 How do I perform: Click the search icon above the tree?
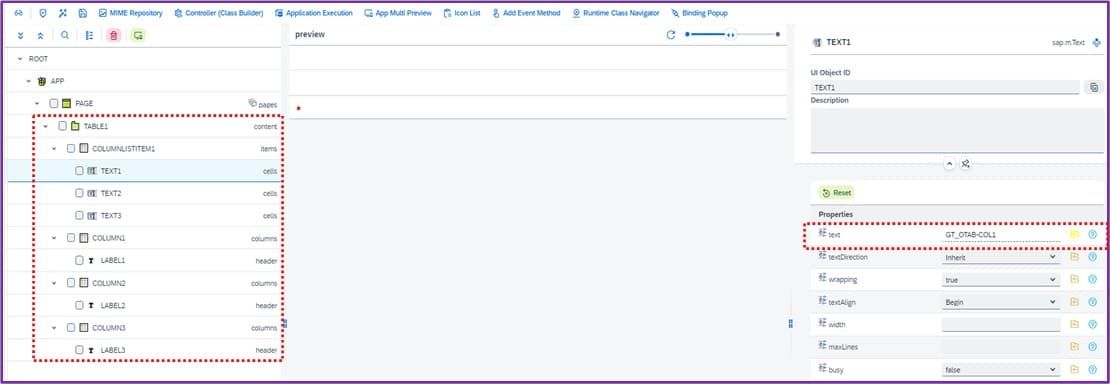click(65, 35)
